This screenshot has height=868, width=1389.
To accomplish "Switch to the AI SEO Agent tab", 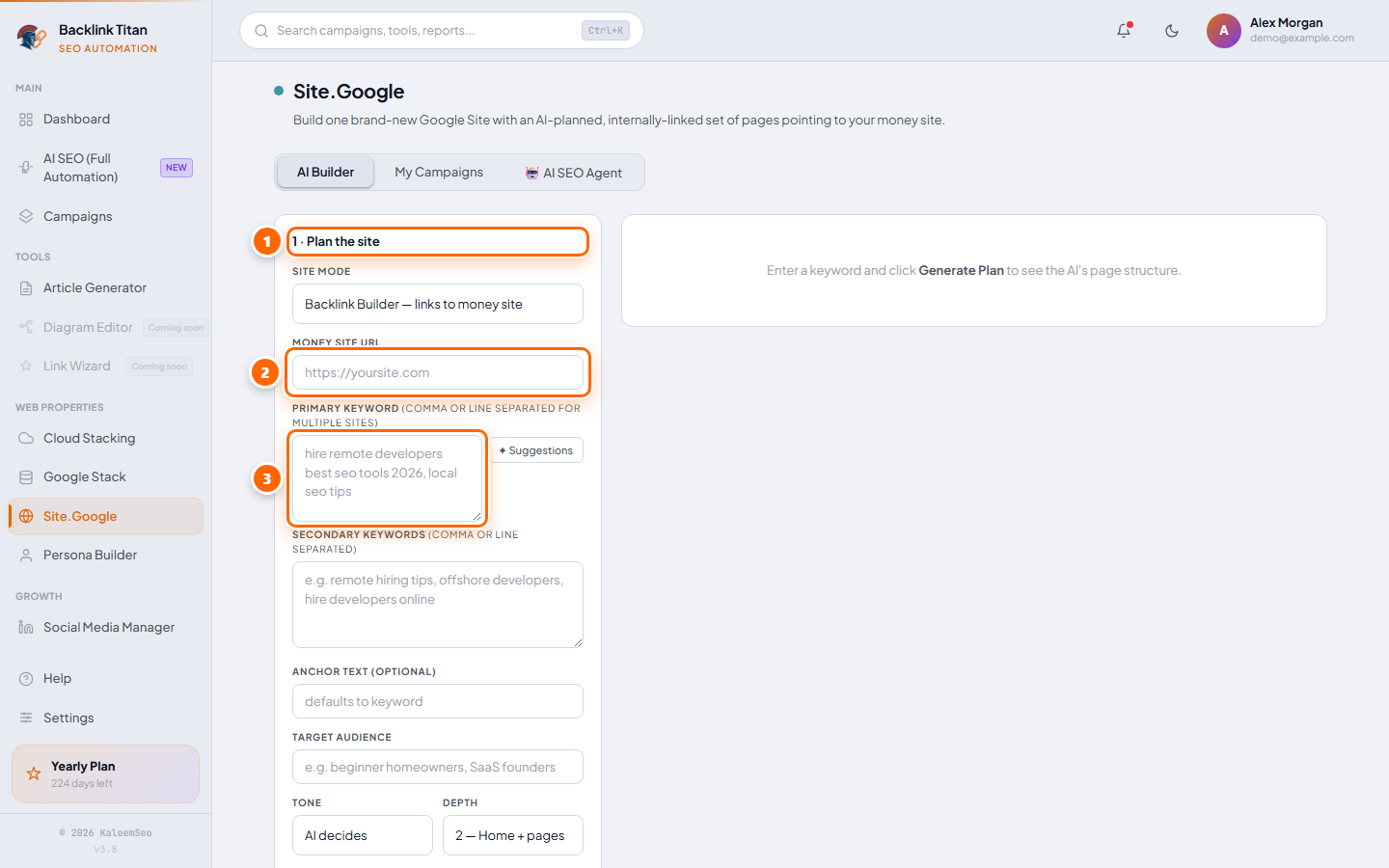I will click(574, 173).
